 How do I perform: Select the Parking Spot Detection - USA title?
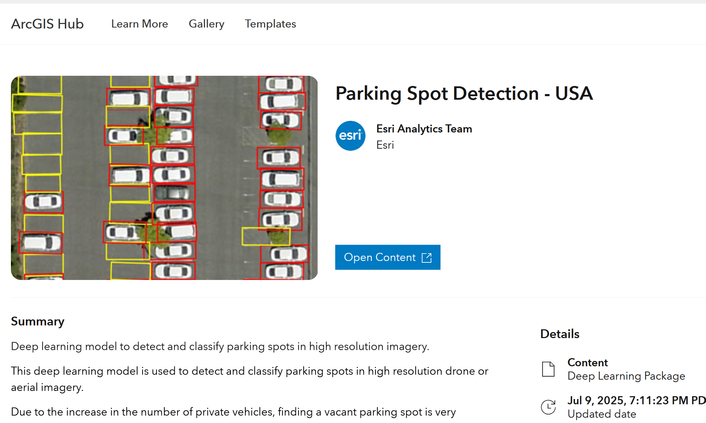point(464,94)
